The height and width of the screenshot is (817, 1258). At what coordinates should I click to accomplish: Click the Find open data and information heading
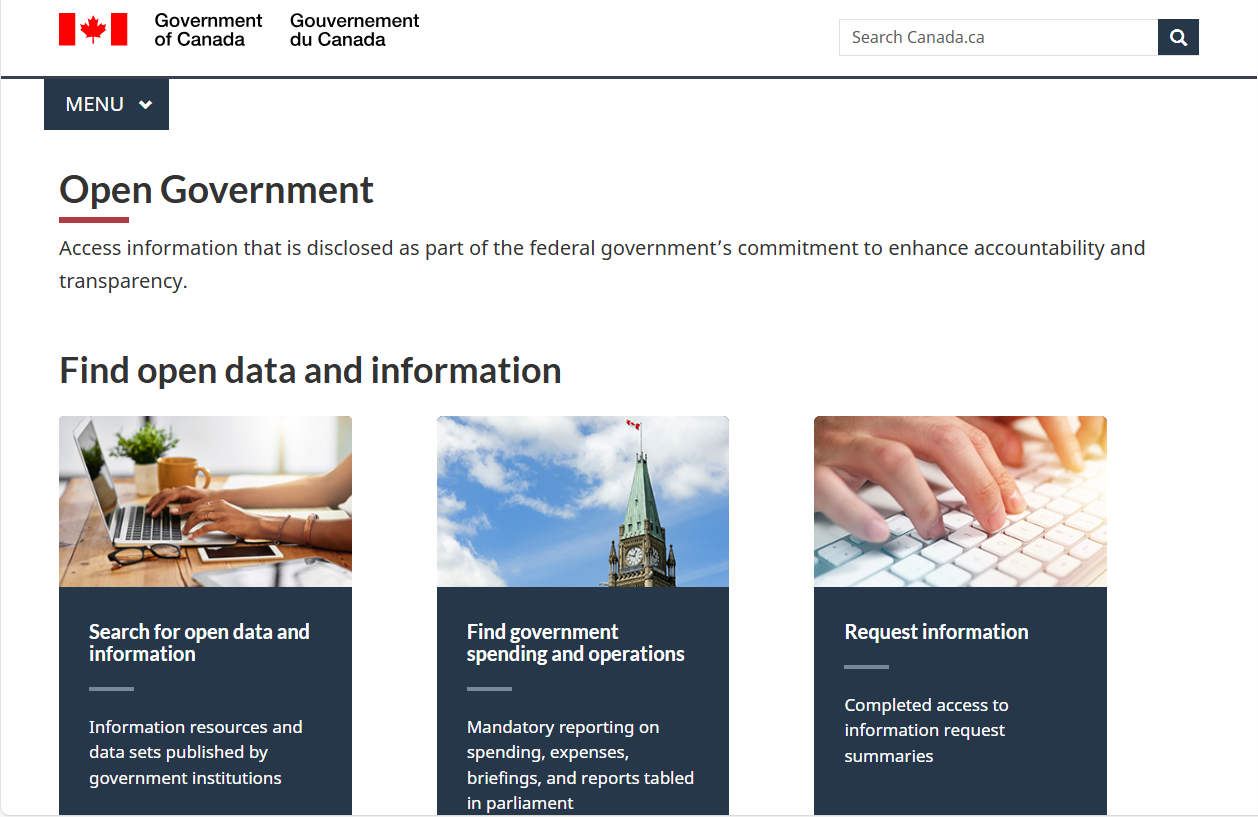click(310, 370)
